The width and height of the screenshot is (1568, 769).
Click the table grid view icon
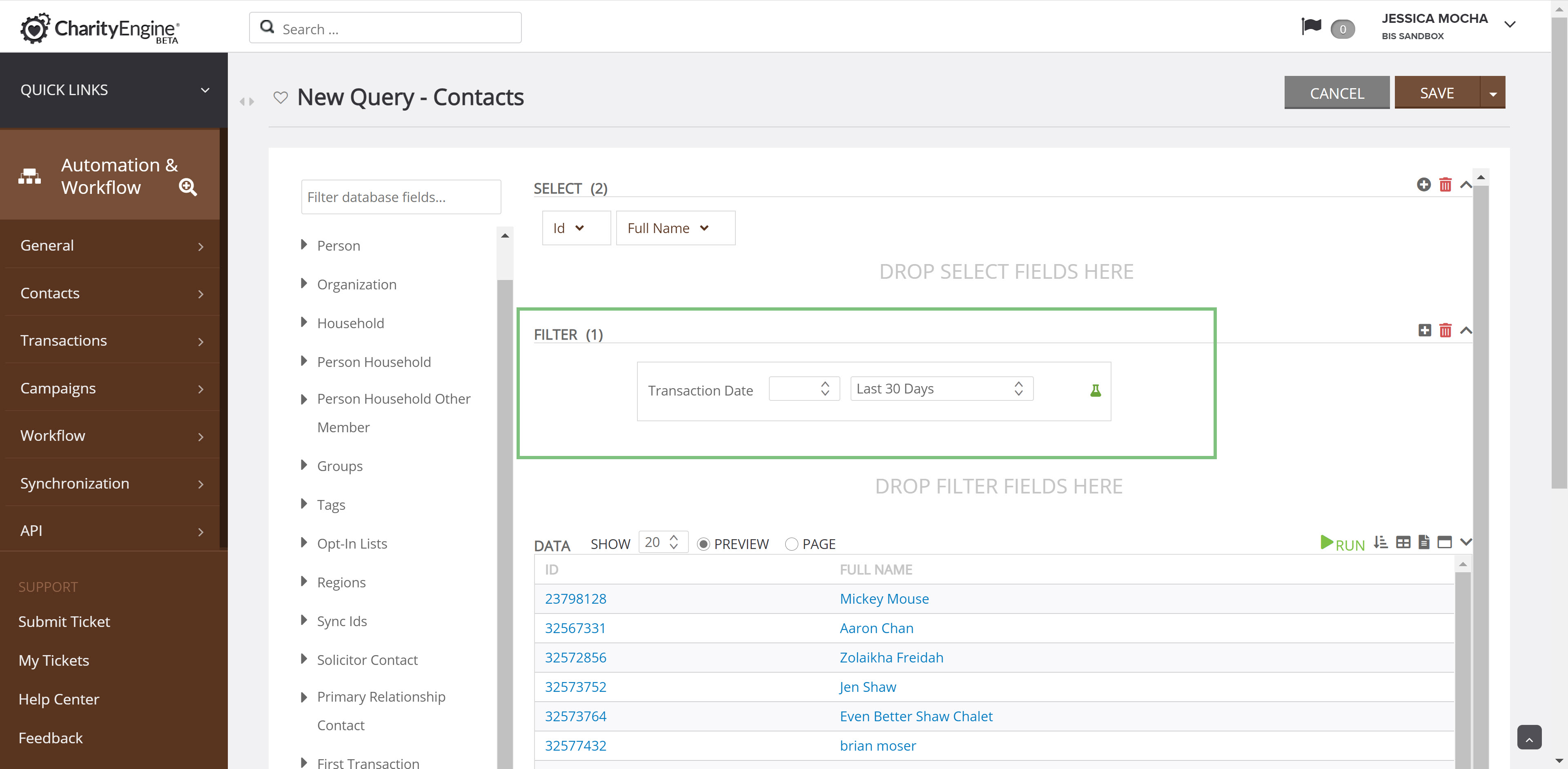coord(1403,542)
